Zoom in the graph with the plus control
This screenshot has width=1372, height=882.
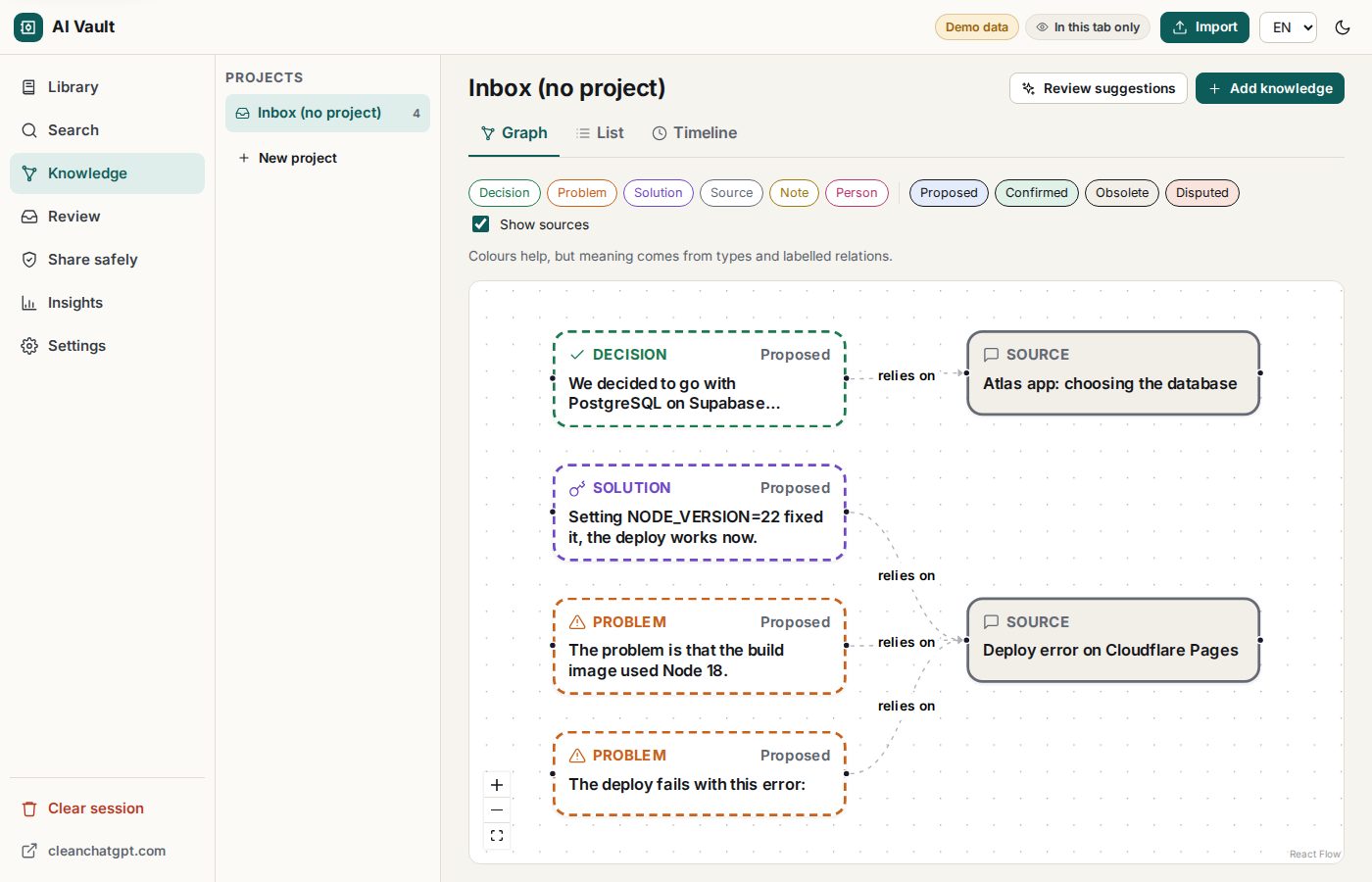point(497,785)
